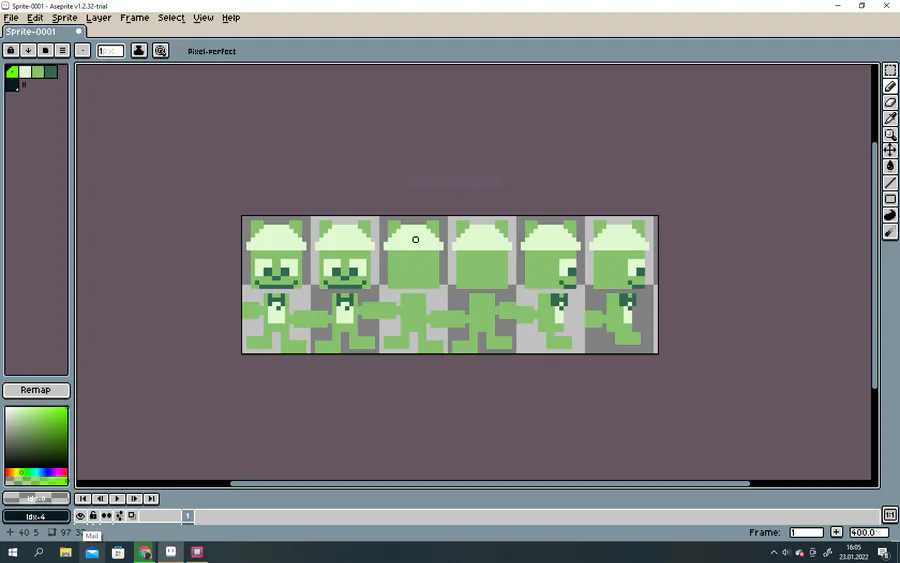Click the vertical canvas scrollbar

tap(875, 266)
